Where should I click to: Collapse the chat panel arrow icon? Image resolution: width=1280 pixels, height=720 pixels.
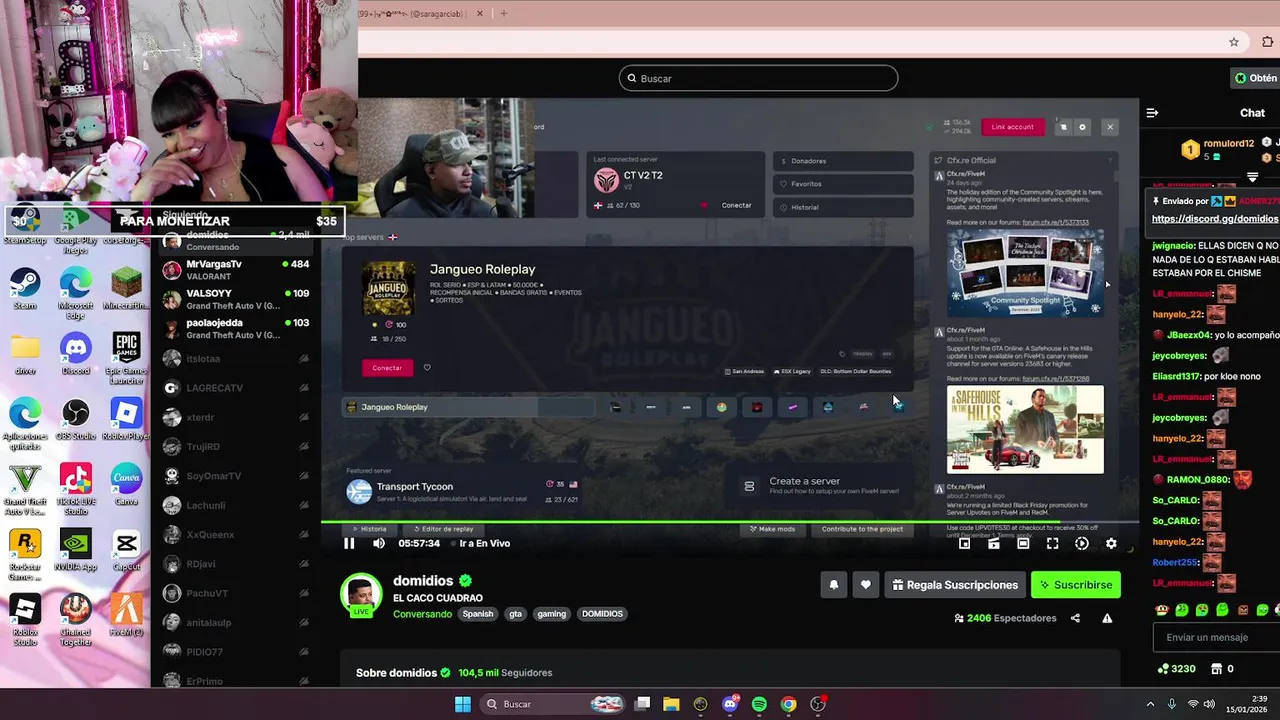pyautogui.click(x=1152, y=113)
